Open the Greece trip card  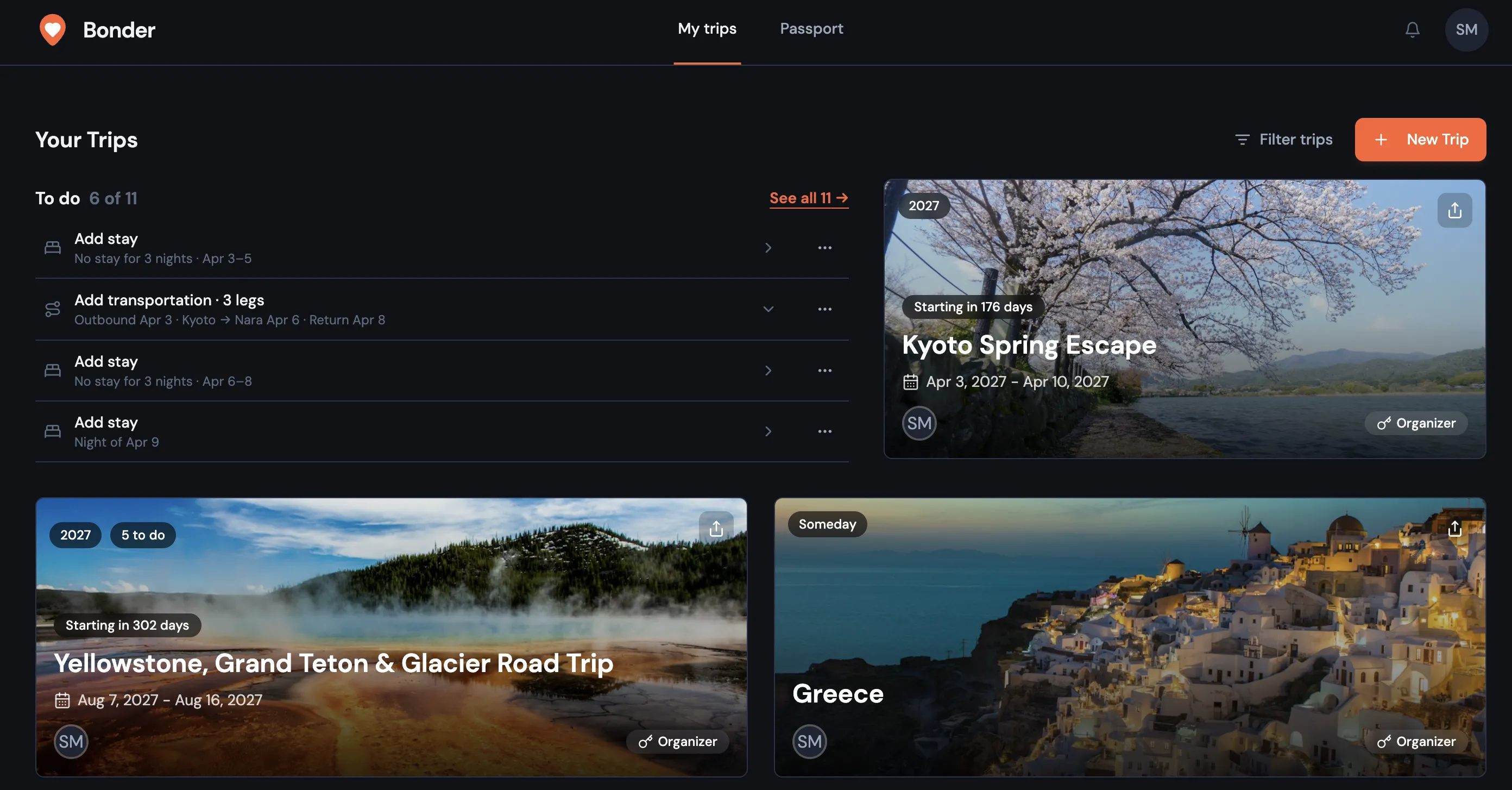pos(1130,637)
